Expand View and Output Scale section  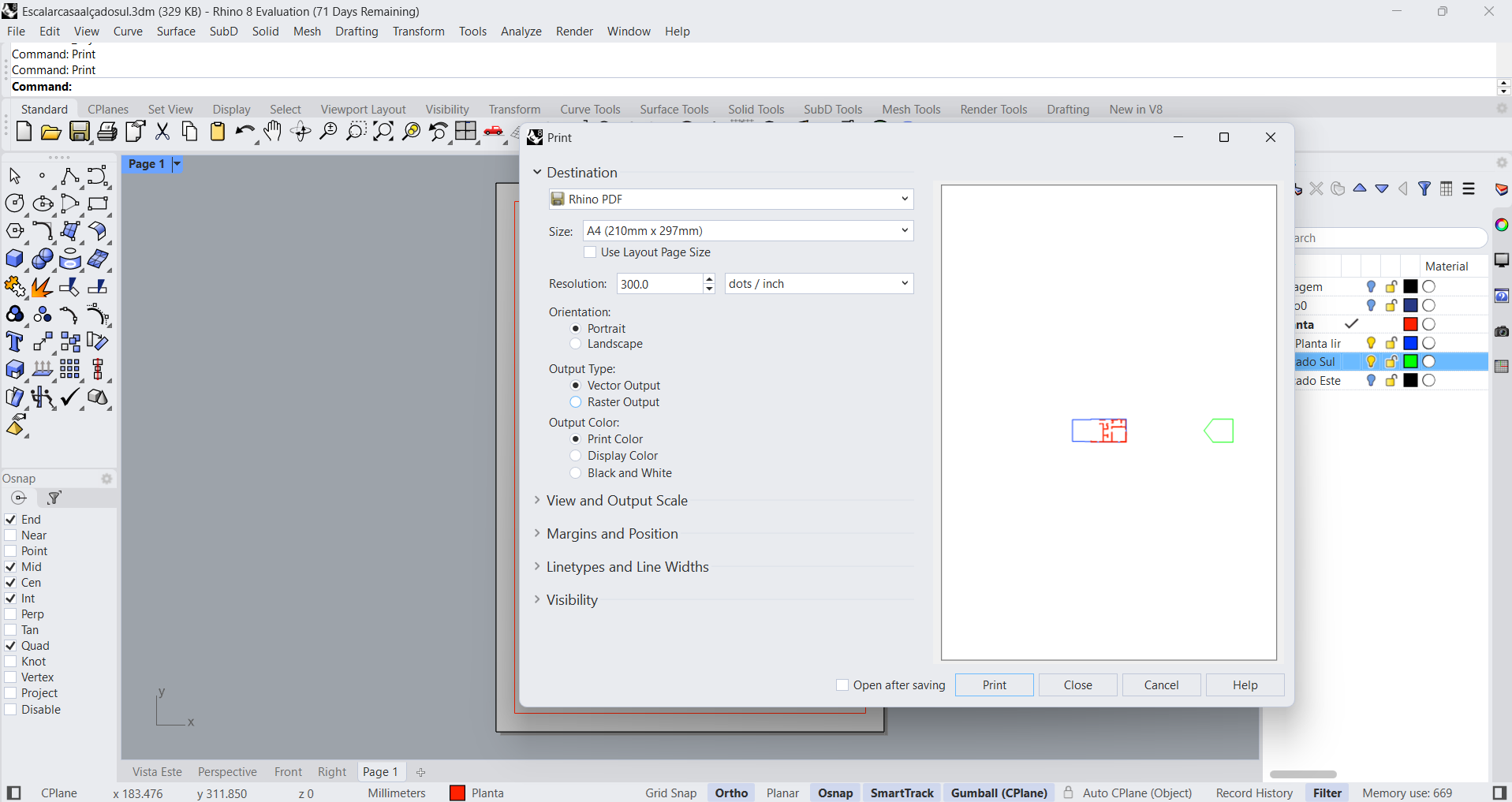coord(616,501)
